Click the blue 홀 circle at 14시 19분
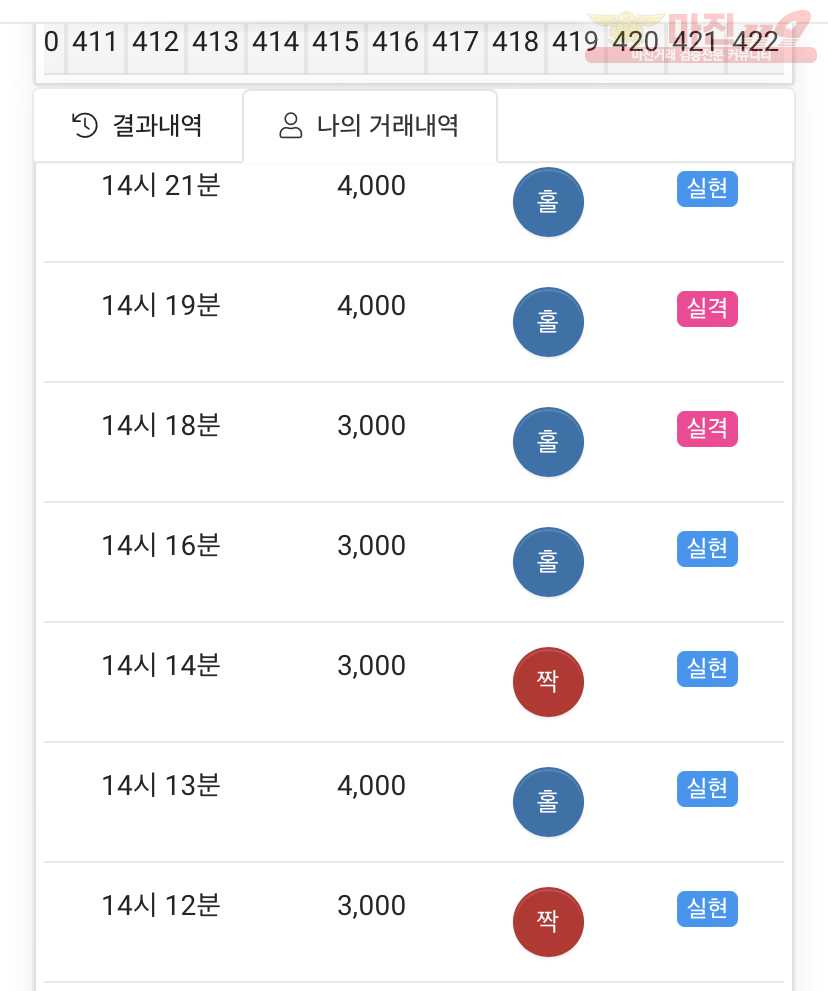 (548, 322)
